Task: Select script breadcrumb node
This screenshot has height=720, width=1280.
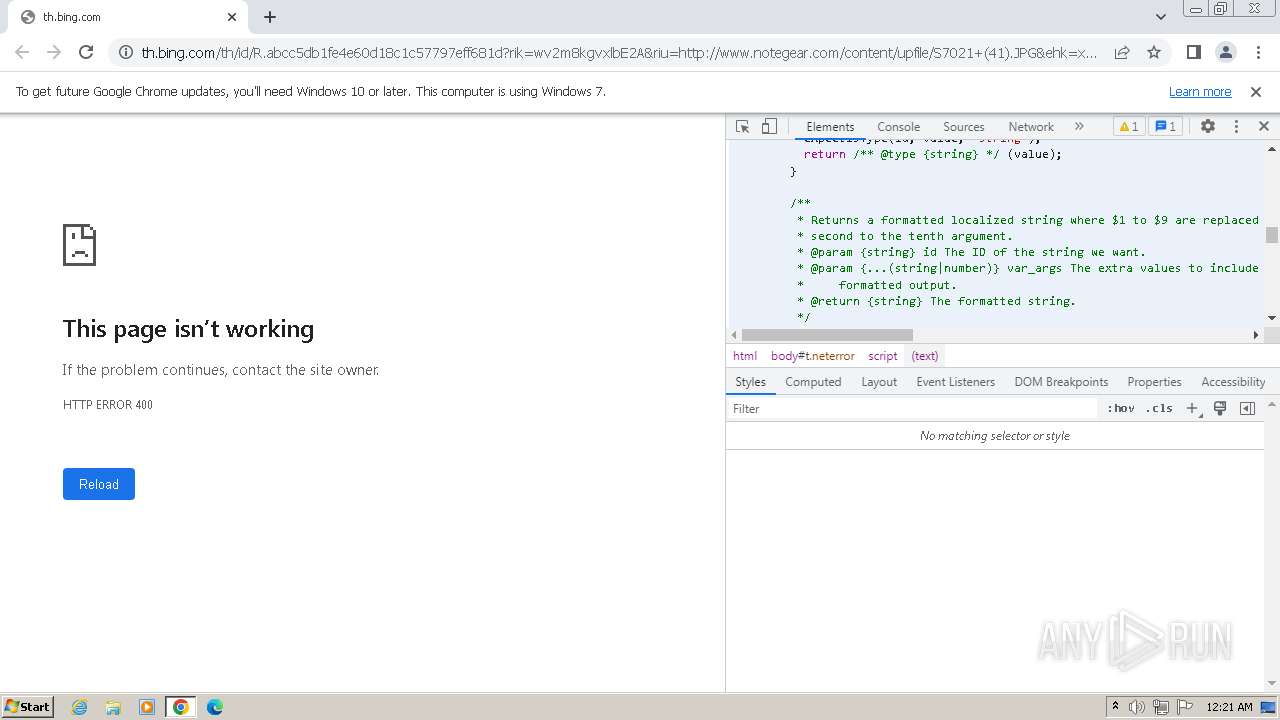Action: coord(883,356)
